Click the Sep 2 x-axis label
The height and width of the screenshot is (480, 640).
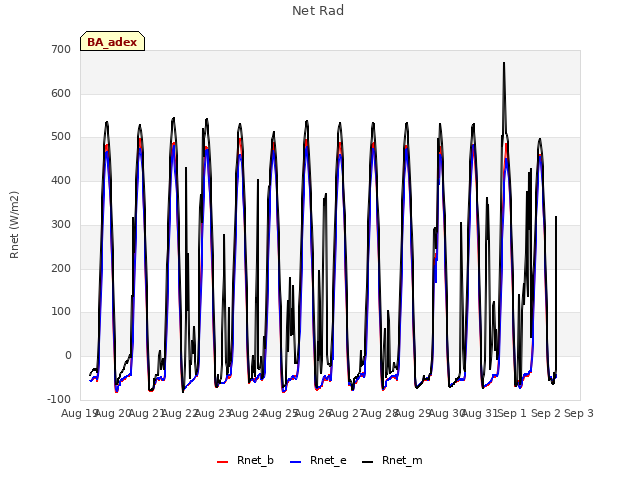pos(546,413)
